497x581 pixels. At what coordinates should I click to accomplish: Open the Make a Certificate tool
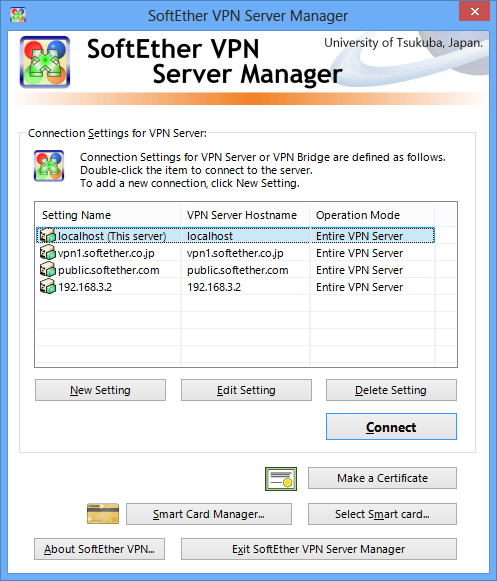pos(382,478)
